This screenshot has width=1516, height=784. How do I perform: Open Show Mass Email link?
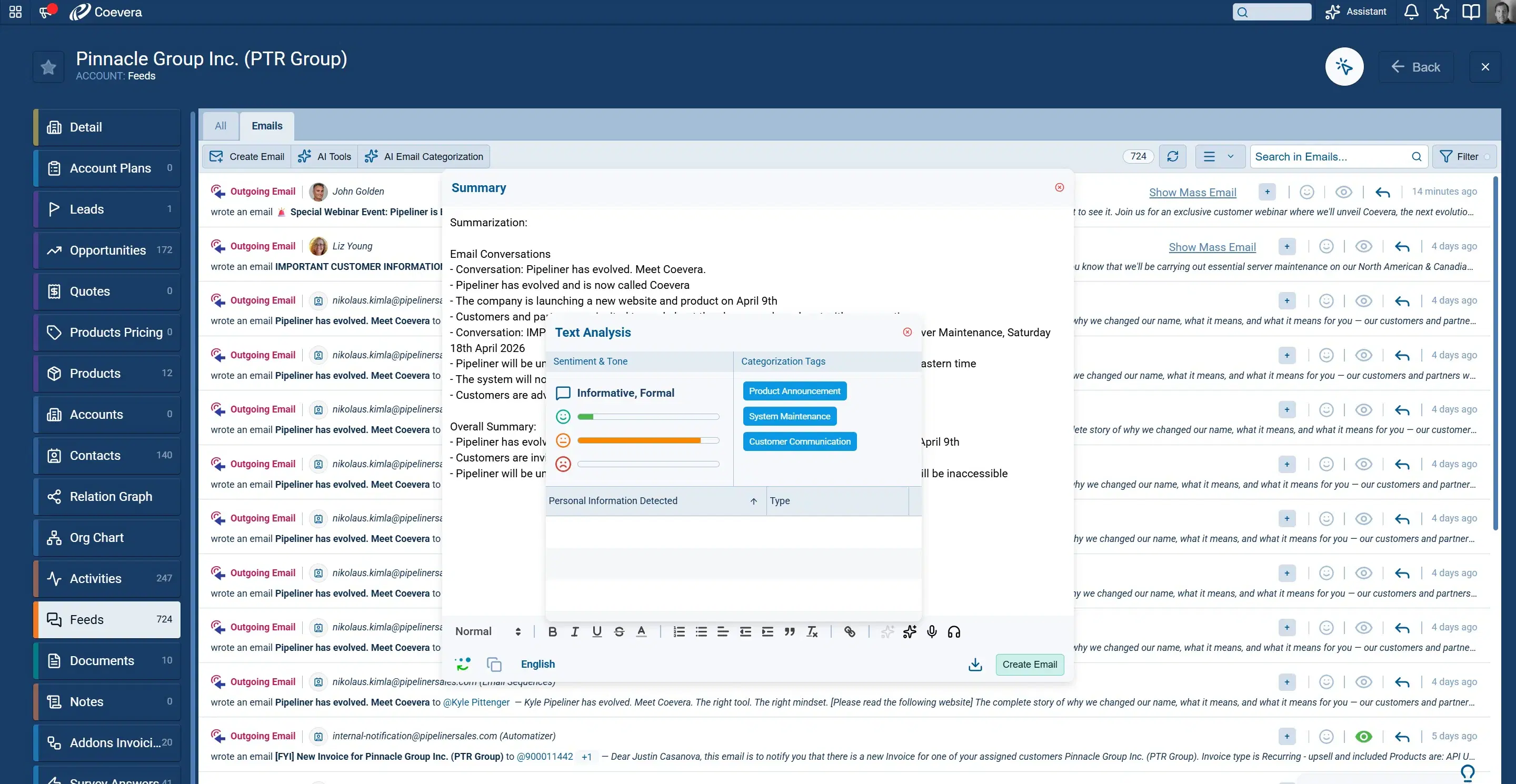click(1192, 192)
